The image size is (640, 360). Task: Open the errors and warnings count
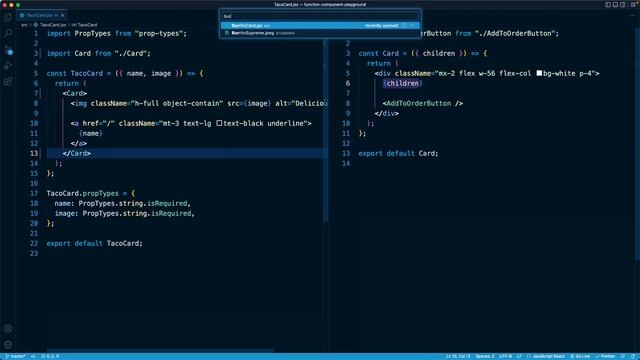(50, 356)
